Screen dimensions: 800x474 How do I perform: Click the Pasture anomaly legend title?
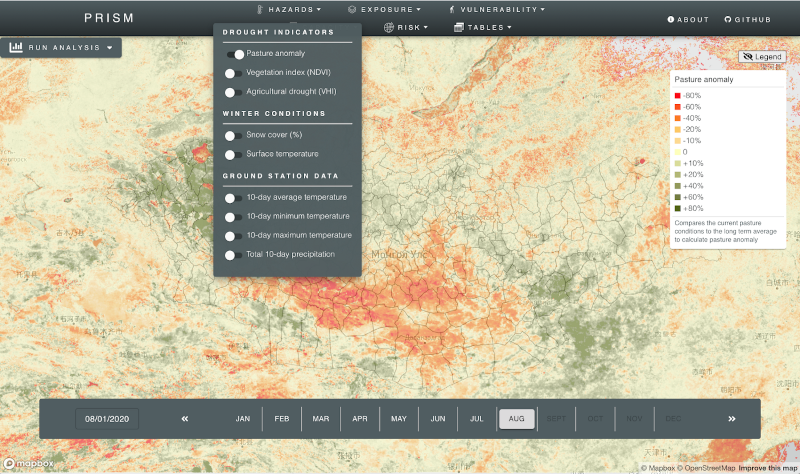point(704,79)
